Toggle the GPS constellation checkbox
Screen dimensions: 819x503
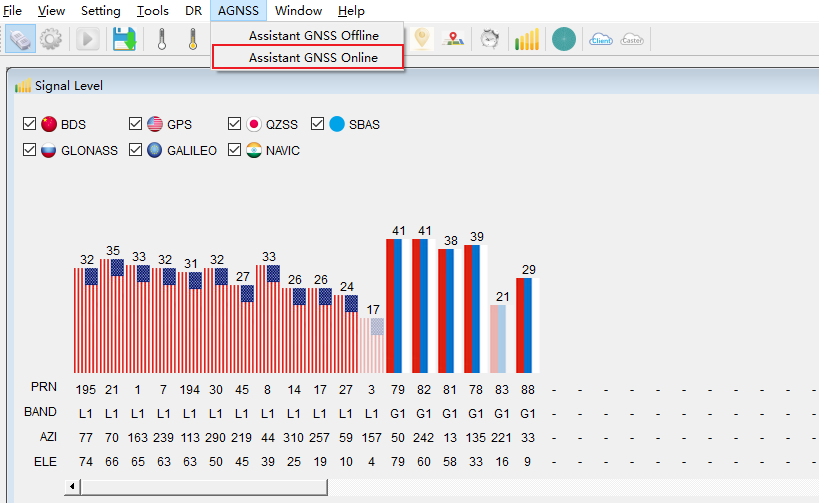pos(136,124)
